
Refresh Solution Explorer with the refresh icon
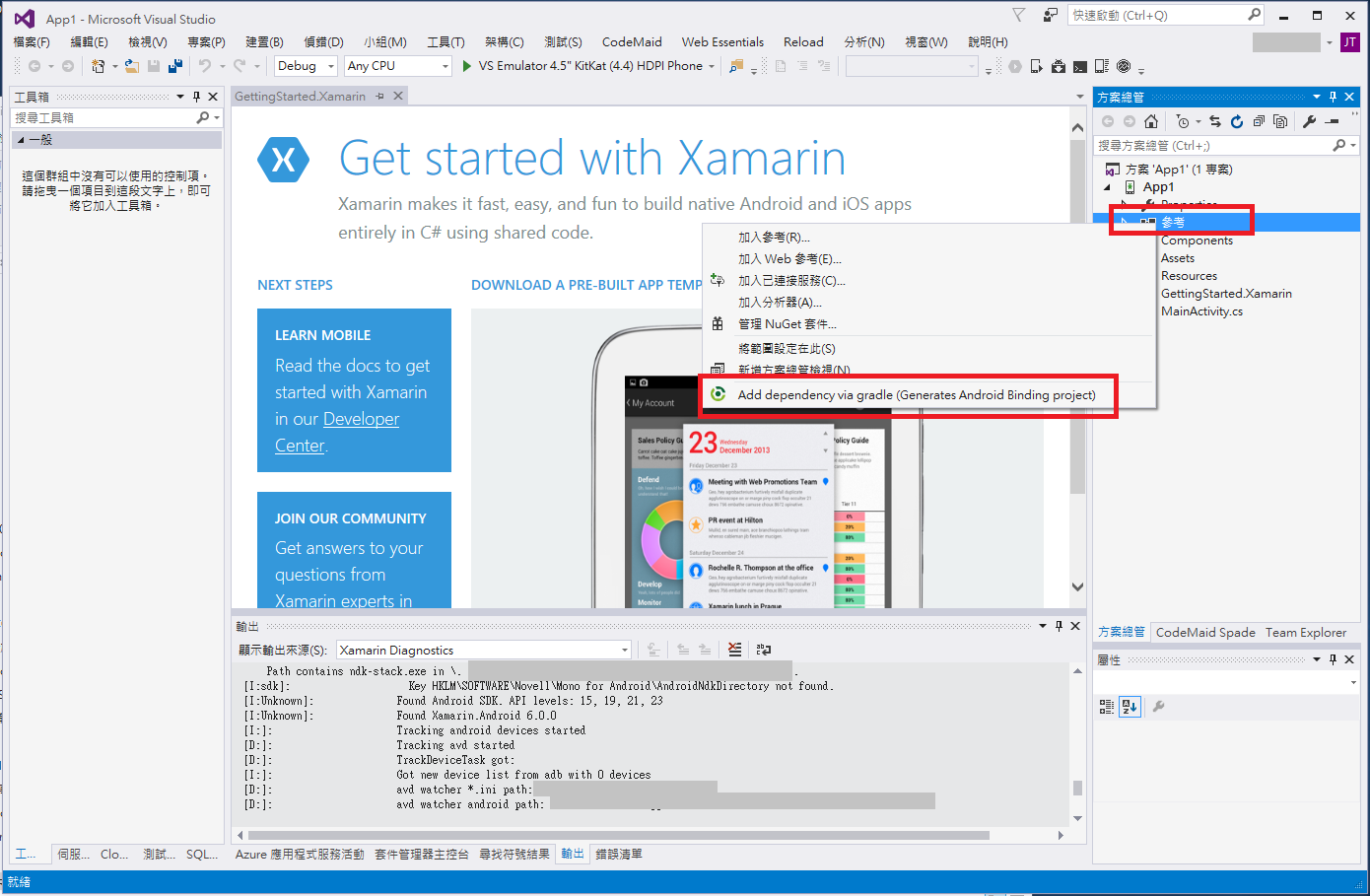[1237, 121]
